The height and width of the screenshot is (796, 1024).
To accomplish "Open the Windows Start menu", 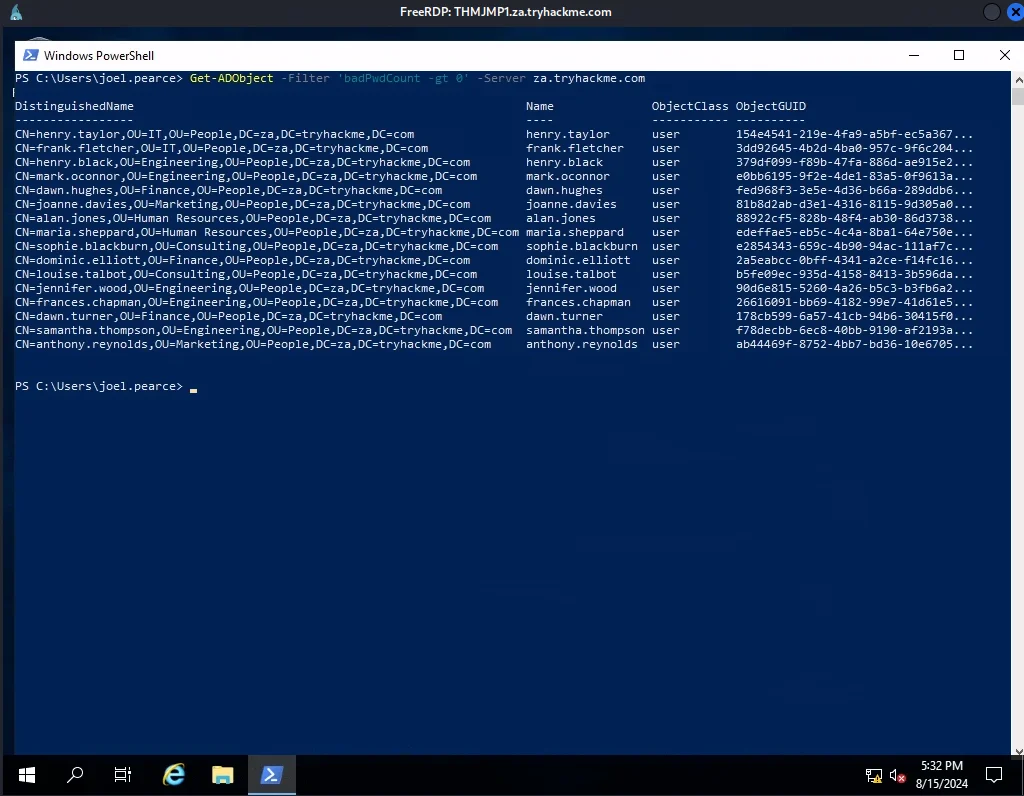I will [27, 775].
